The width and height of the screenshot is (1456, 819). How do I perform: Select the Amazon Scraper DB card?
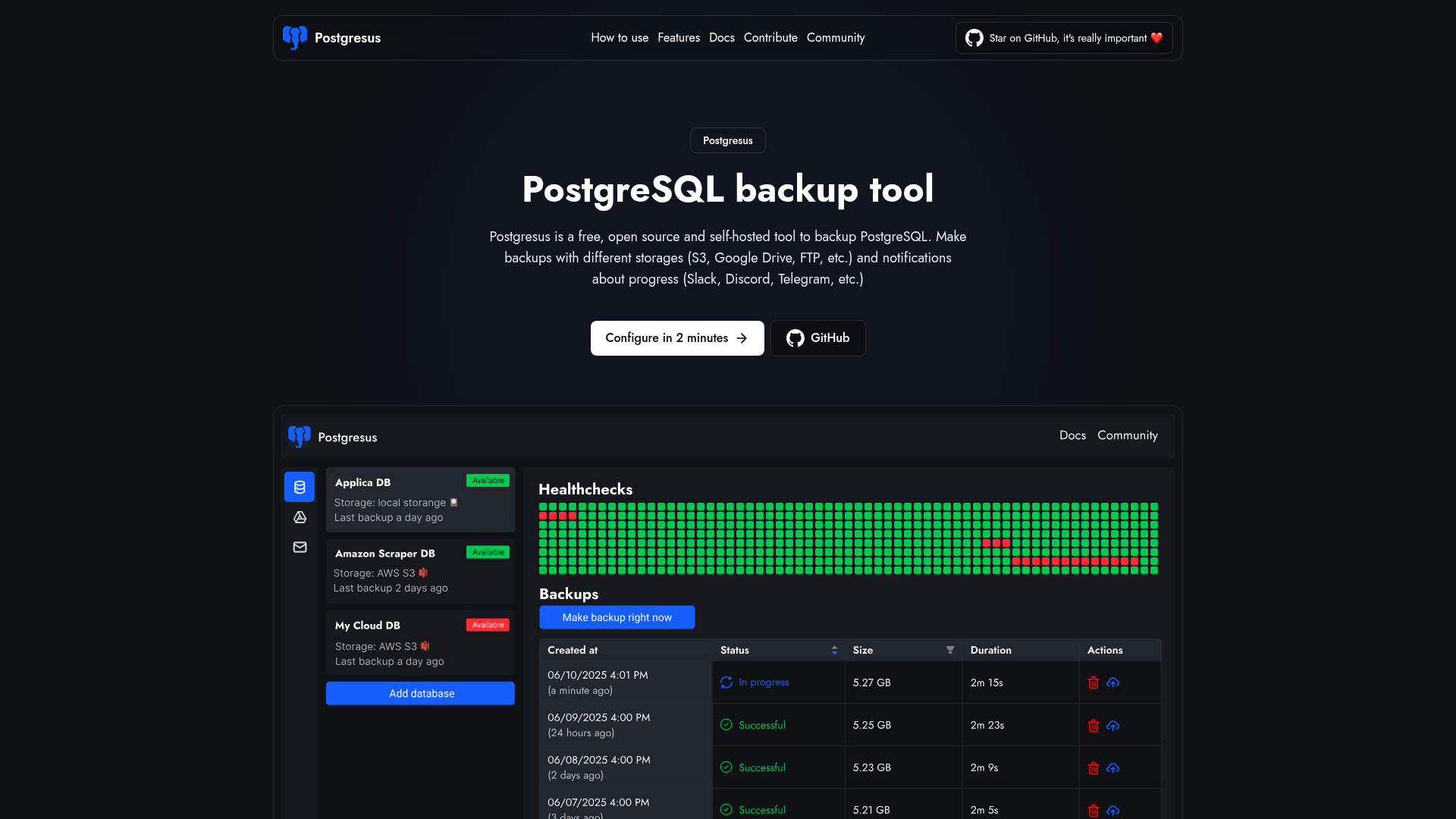click(x=420, y=570)
